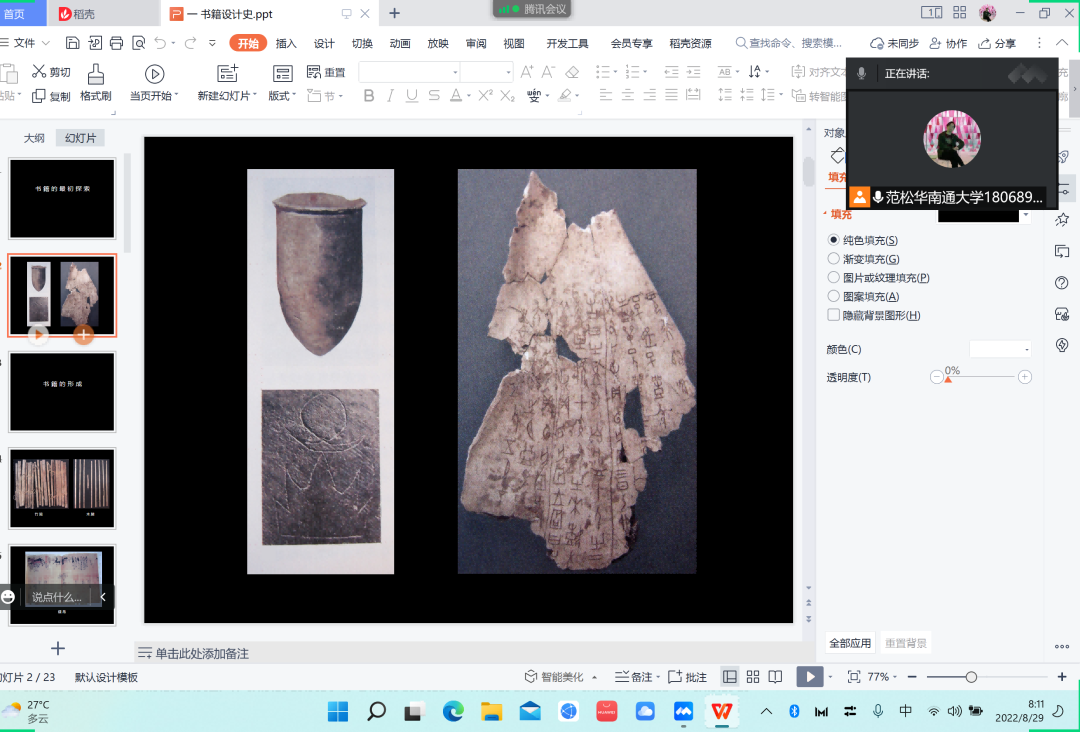This screenshot has width=1080, height=732.
Task: Open Review (审阅) ribbon tab
Action: (x=475, y=43)
